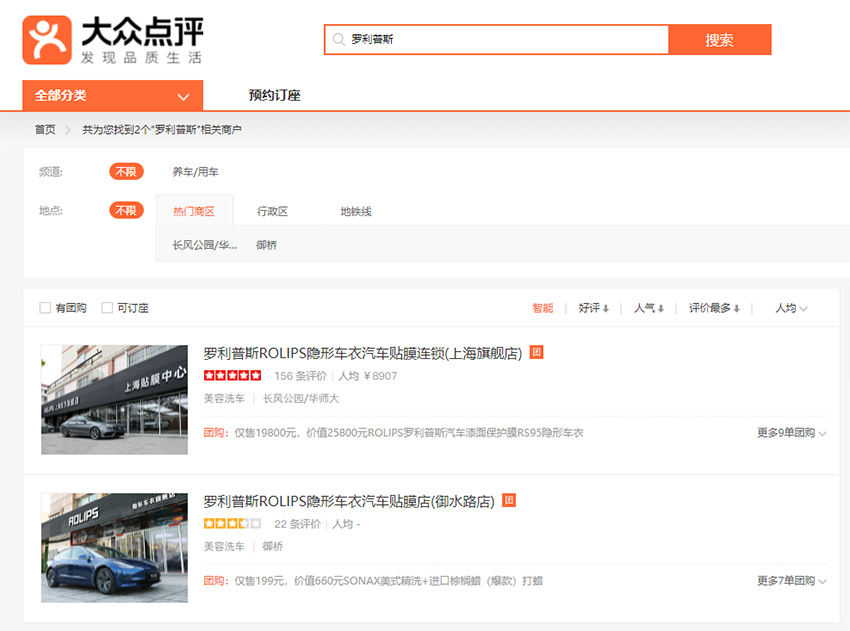Click the 团 badge beside 御水路店 listing
The image size is (850, 631).
(x=509, y=500)
